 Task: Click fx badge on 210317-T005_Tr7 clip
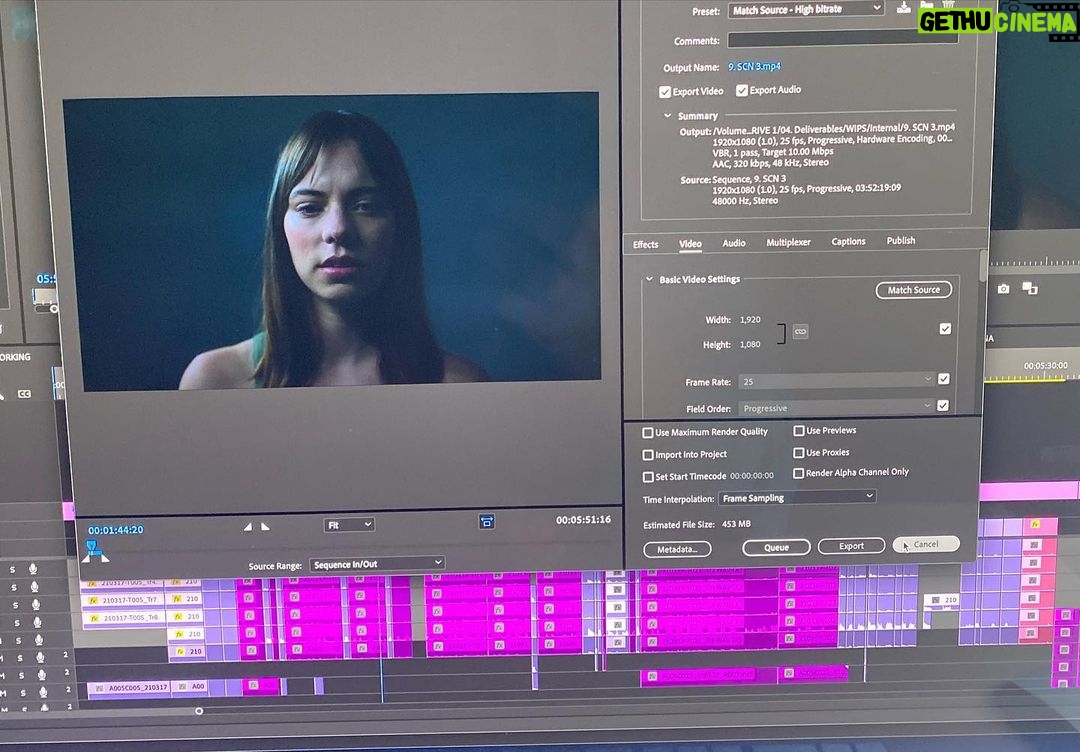pyautogui.click(x=94, y=600)
